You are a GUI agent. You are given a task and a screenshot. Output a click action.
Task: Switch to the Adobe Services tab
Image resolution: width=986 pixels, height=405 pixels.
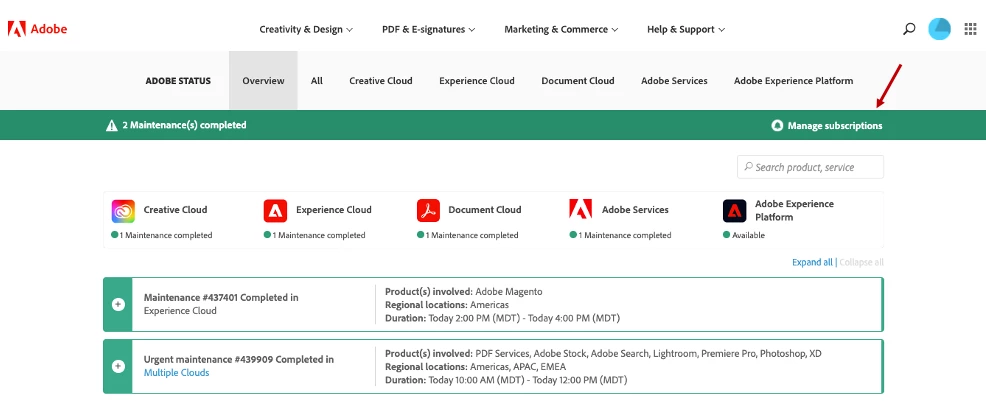coord(674,80)
